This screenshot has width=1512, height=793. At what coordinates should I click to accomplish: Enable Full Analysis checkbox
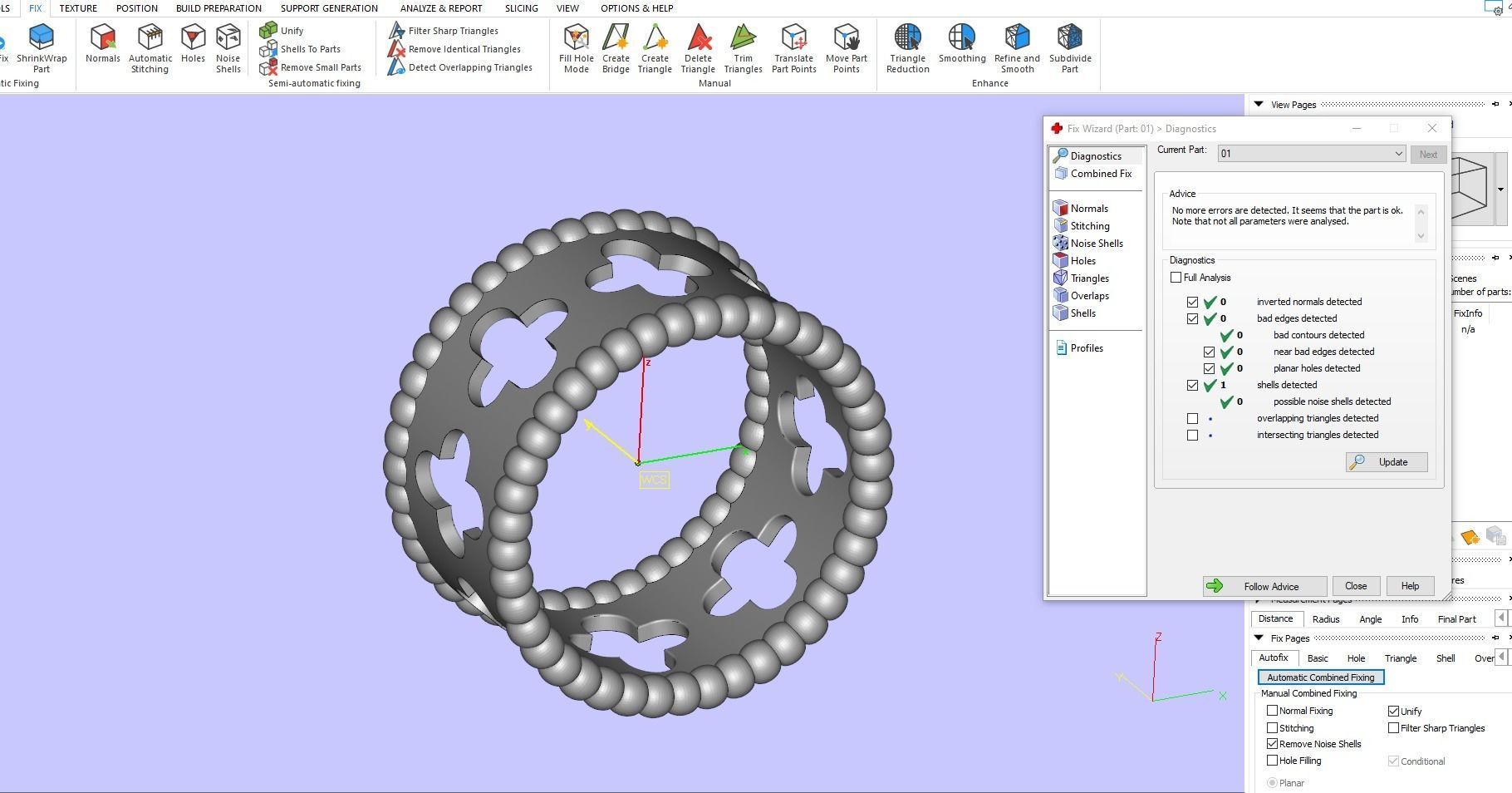tap(1176, 278)
